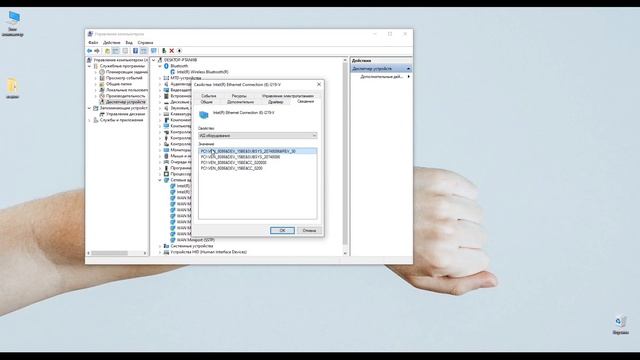Image resolution: width=640 pixels, height=360 pixels.
Task: Click the Просмотр событий icon in the left tree
Action: click(102, 78)
